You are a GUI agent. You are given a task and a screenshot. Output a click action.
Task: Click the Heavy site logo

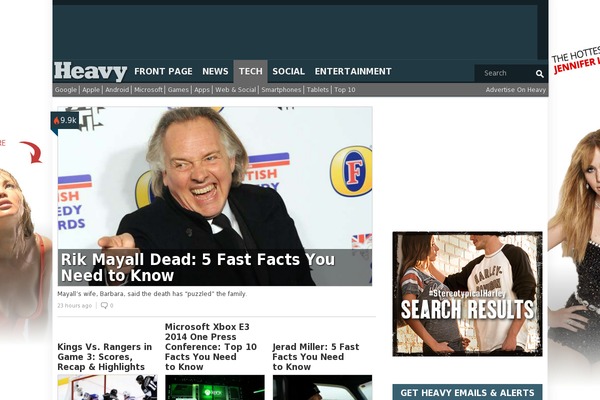90,72
